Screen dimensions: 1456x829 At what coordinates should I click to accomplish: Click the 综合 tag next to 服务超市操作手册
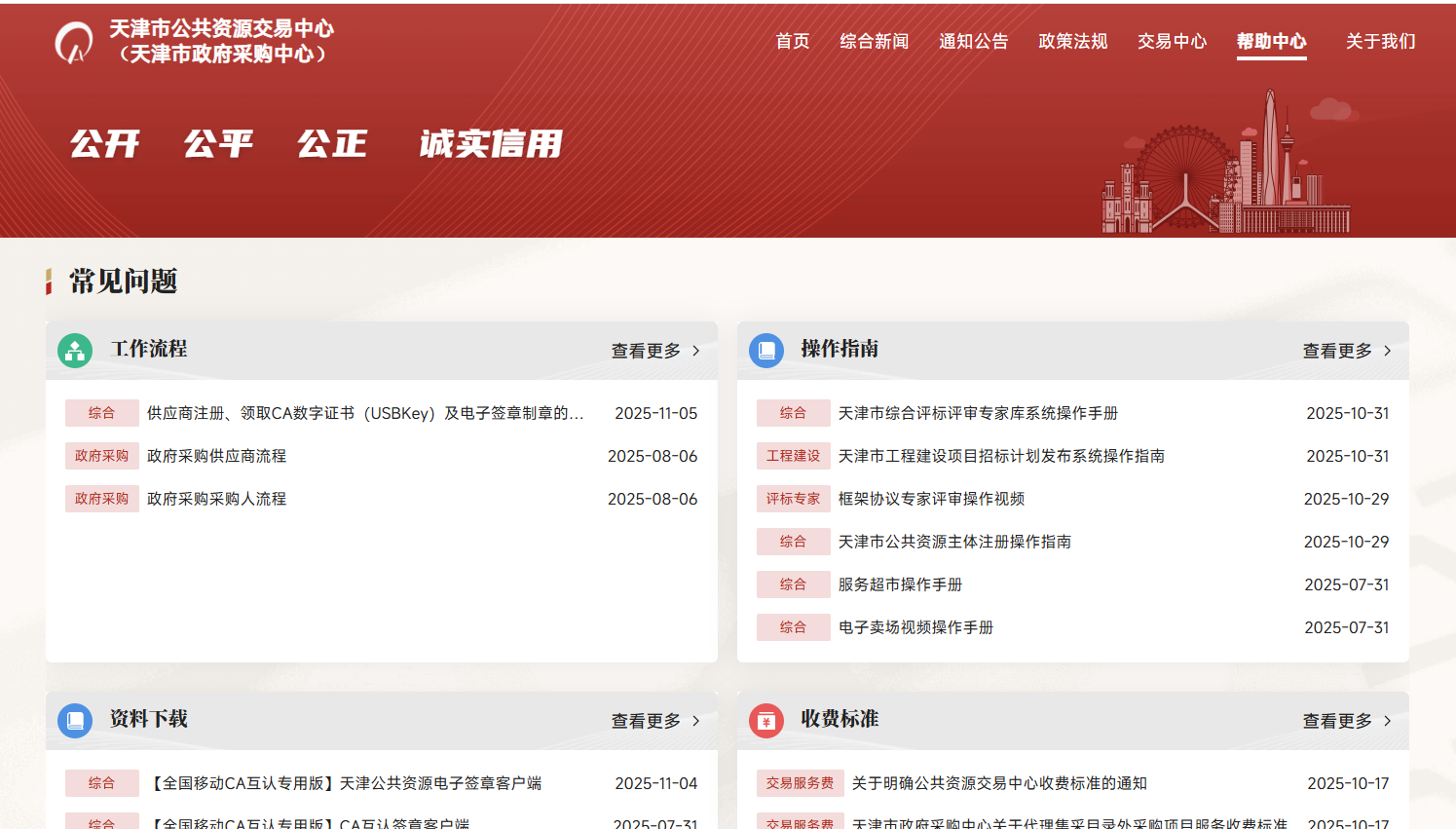click(793, 584)
